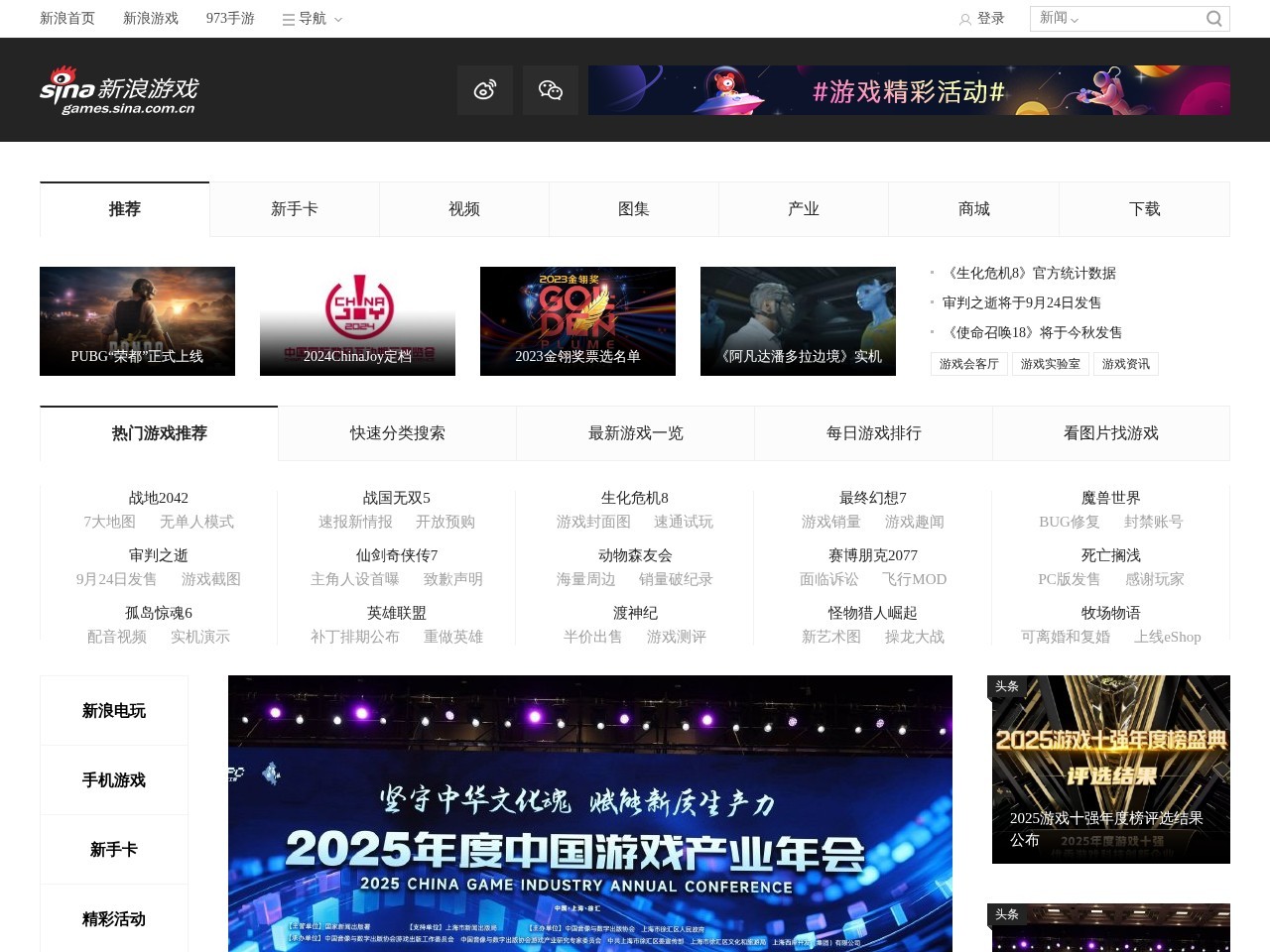The height and width of the screenshot is (952, 1270).
Task: Switch to the 视频 tab
Action: (x=463, y=209)
